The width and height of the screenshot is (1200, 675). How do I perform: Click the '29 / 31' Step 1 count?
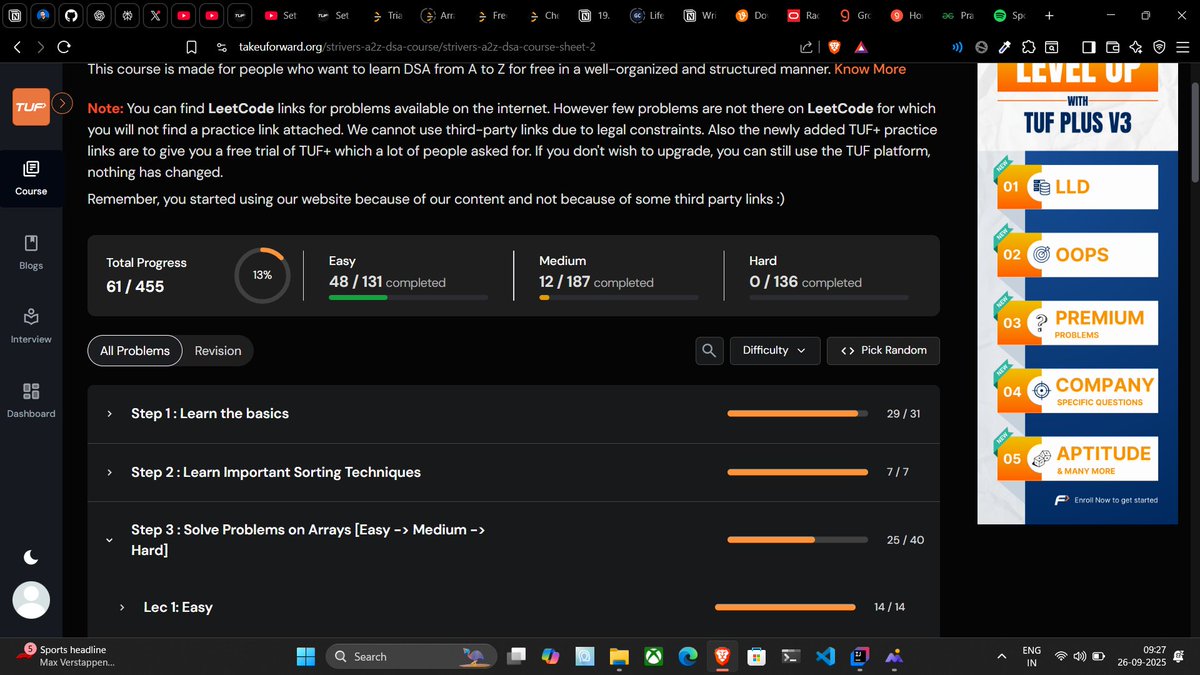(903, 414)
